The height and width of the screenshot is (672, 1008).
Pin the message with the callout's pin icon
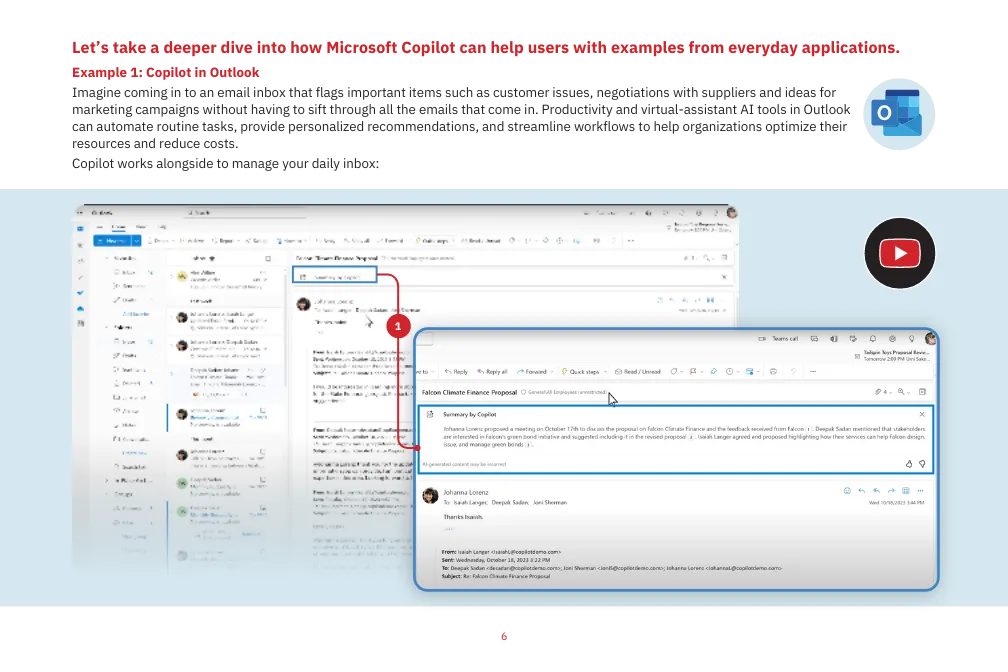pyautogui.click(x=714, y=372)
